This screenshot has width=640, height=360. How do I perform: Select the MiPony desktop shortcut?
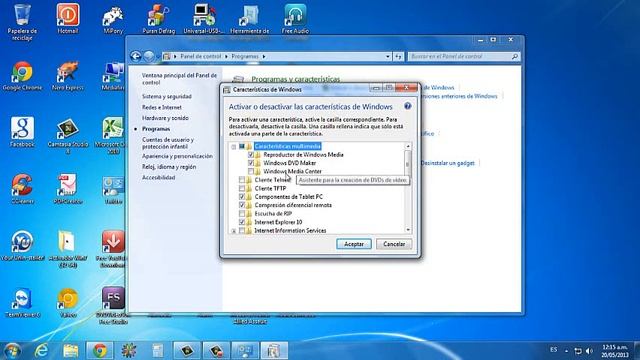[x=113, y=19]
